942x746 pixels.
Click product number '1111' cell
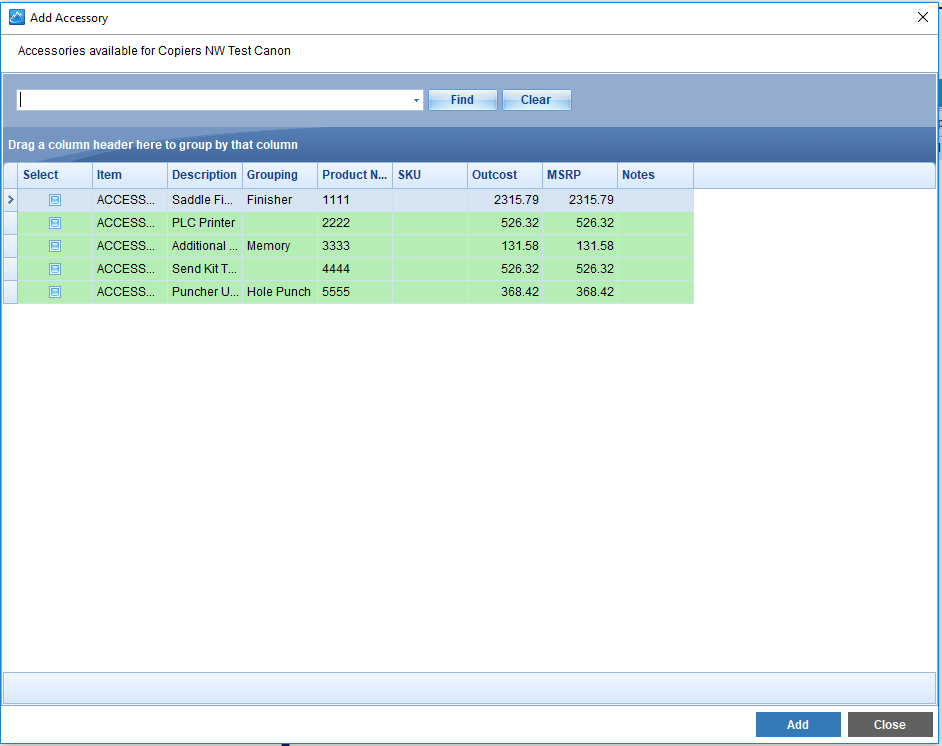coord(355,200)
